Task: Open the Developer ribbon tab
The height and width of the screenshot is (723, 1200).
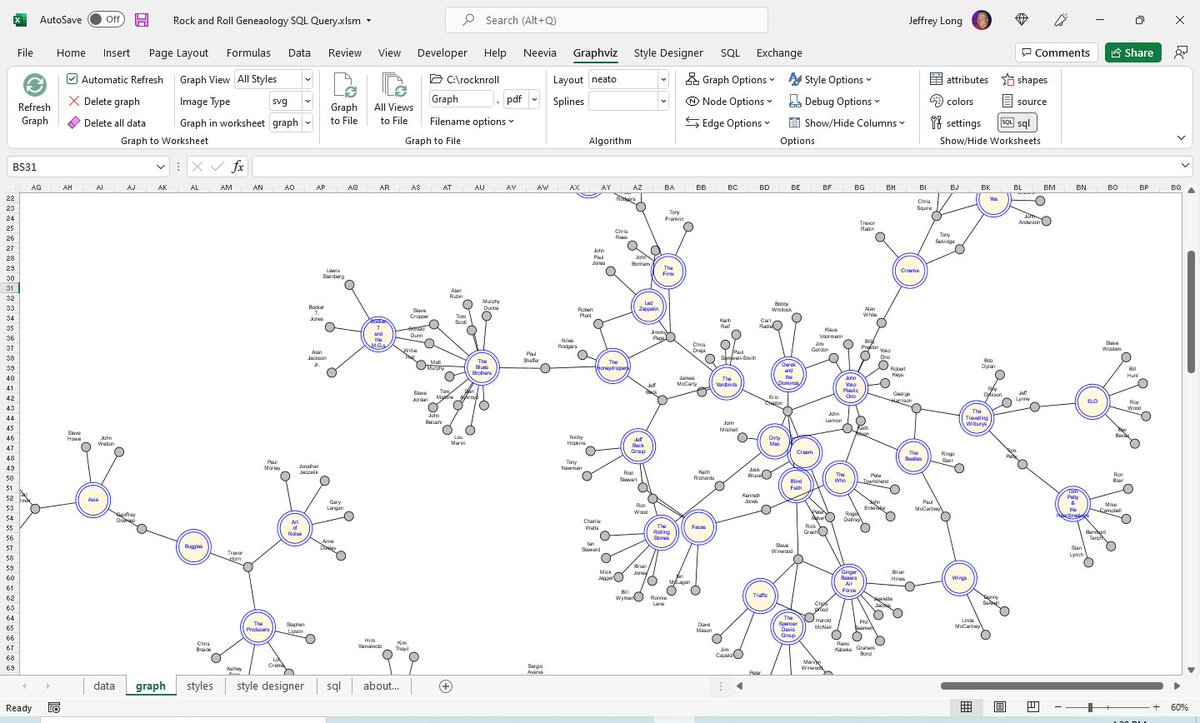Action: click(442, 53)
